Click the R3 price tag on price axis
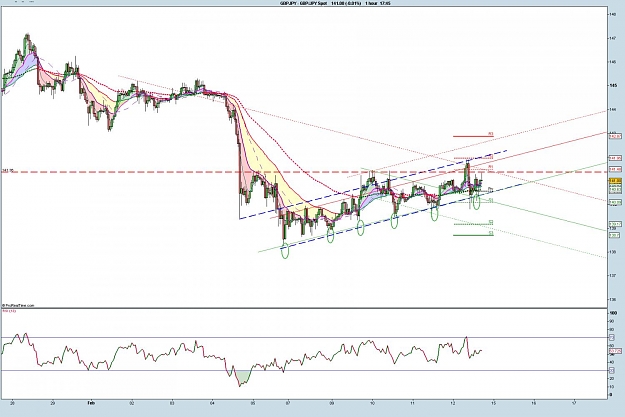 click(x=615, y=136)
